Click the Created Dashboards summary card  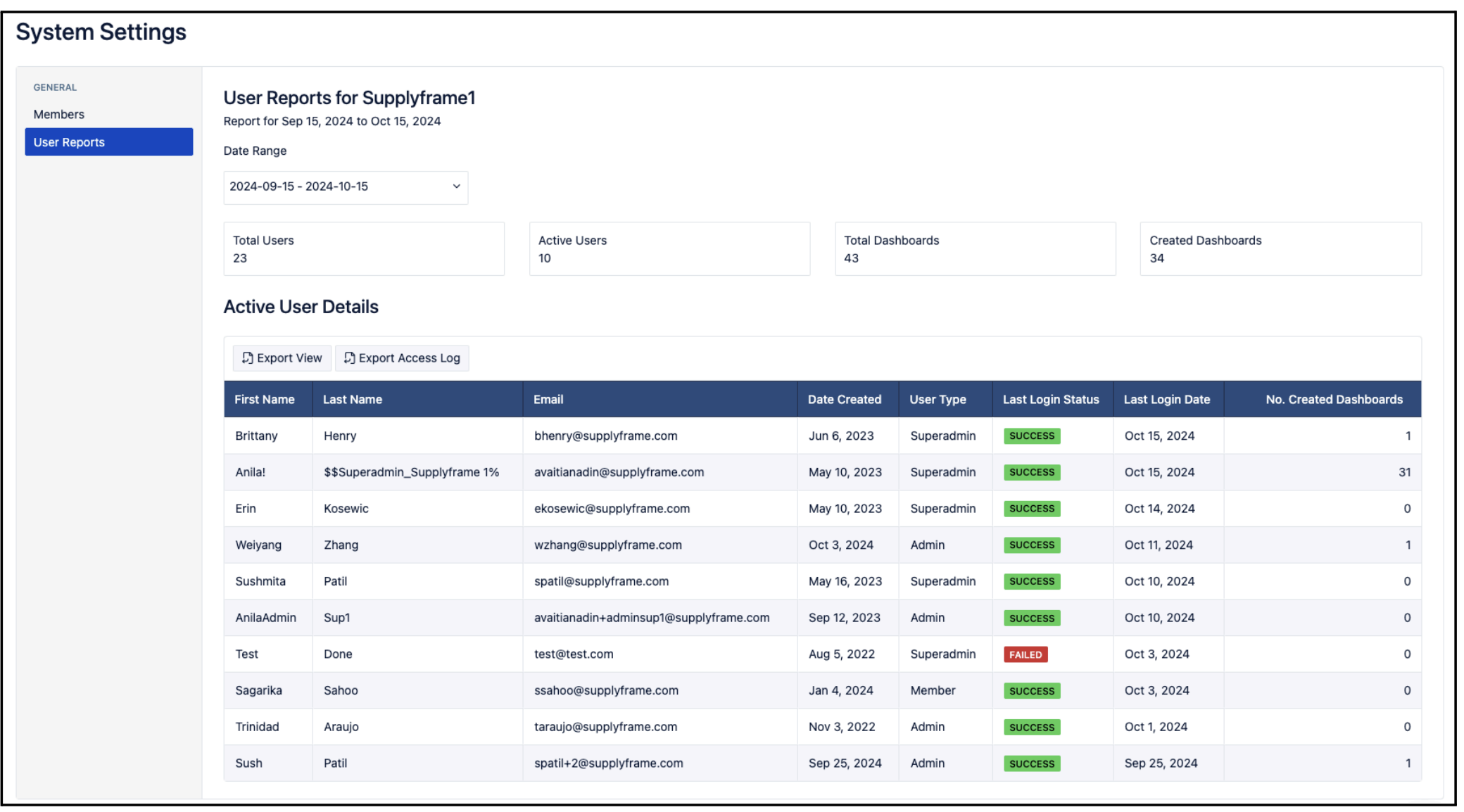[x=1280, y=249]
